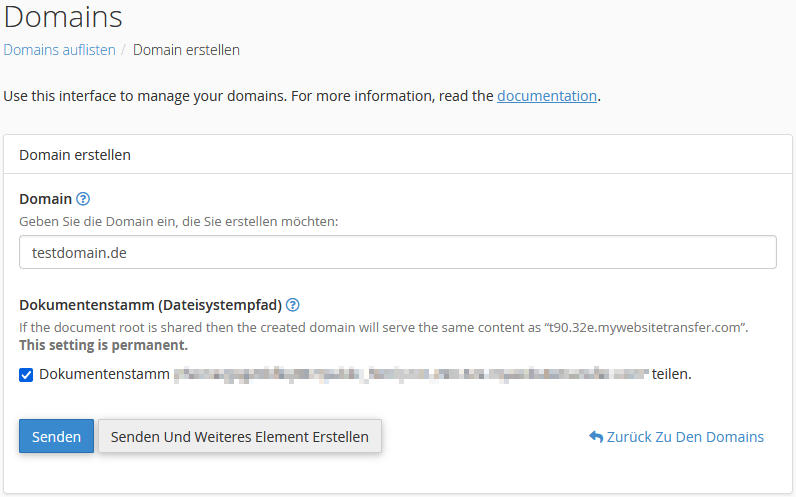Viewport: 796px width, 497px height.
Task: Click the Dokumentenstamm (Dateisystempfad) heading label
Action: 150,305
